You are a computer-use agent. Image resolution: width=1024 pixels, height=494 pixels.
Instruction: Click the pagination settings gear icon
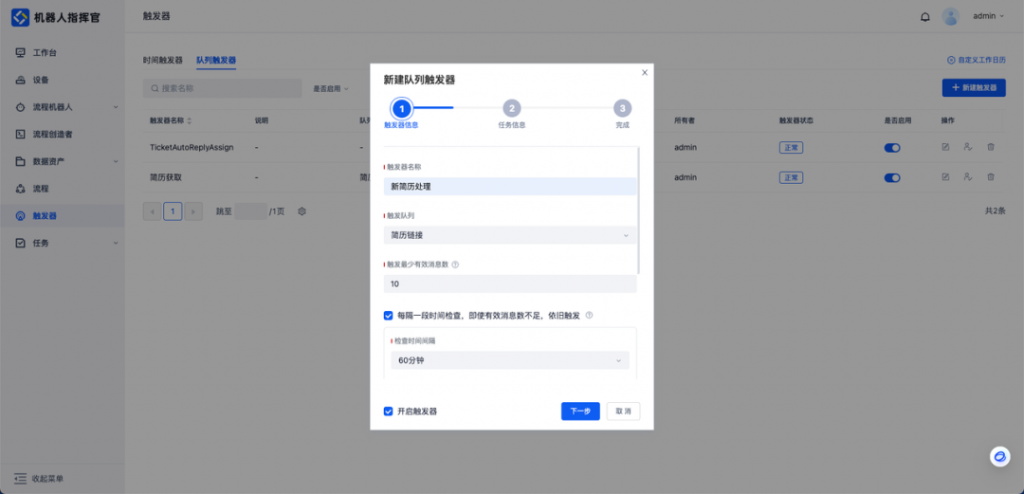301,211
